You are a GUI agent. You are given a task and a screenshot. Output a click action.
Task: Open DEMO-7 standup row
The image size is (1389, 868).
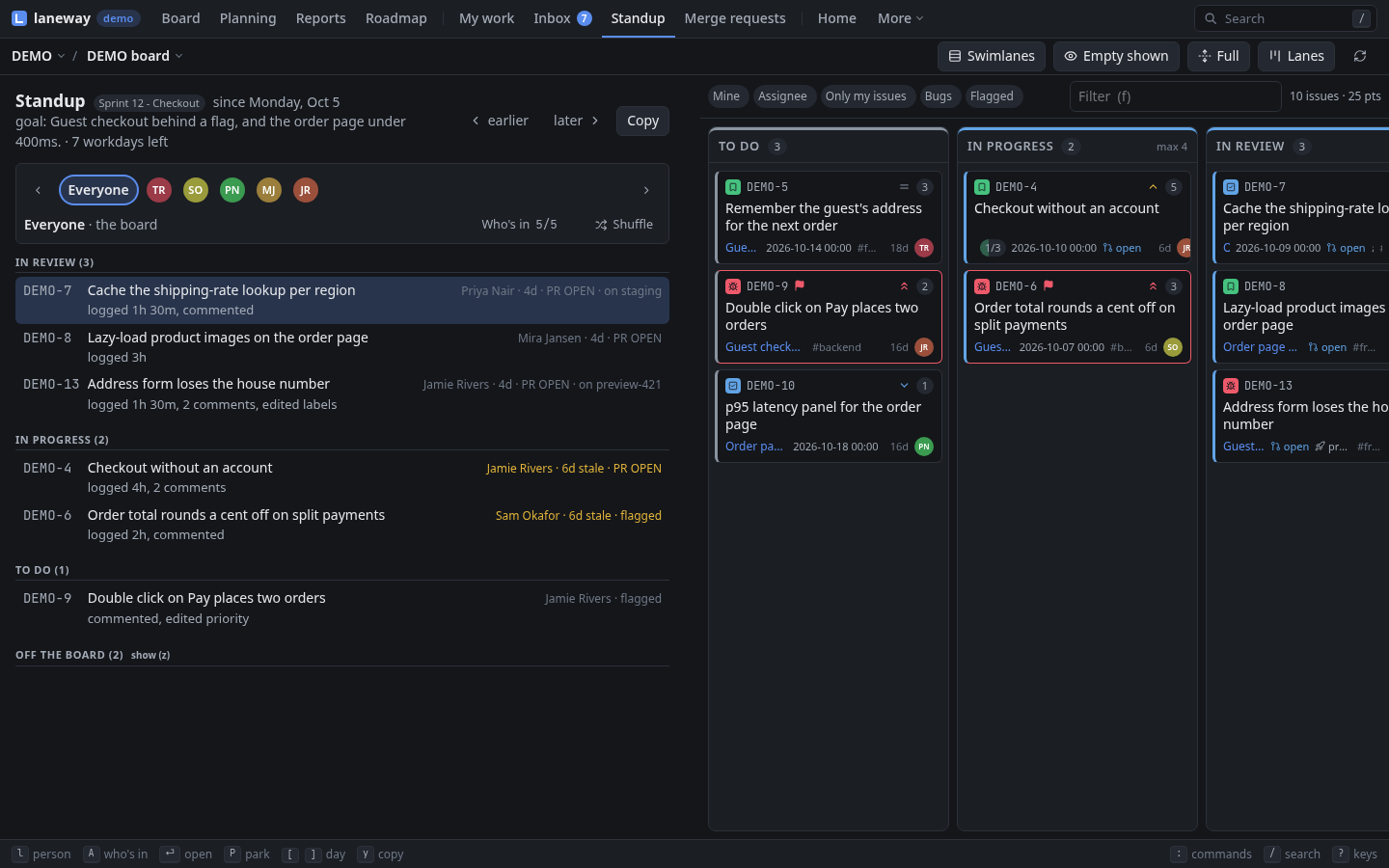click(x=342, y=300)
